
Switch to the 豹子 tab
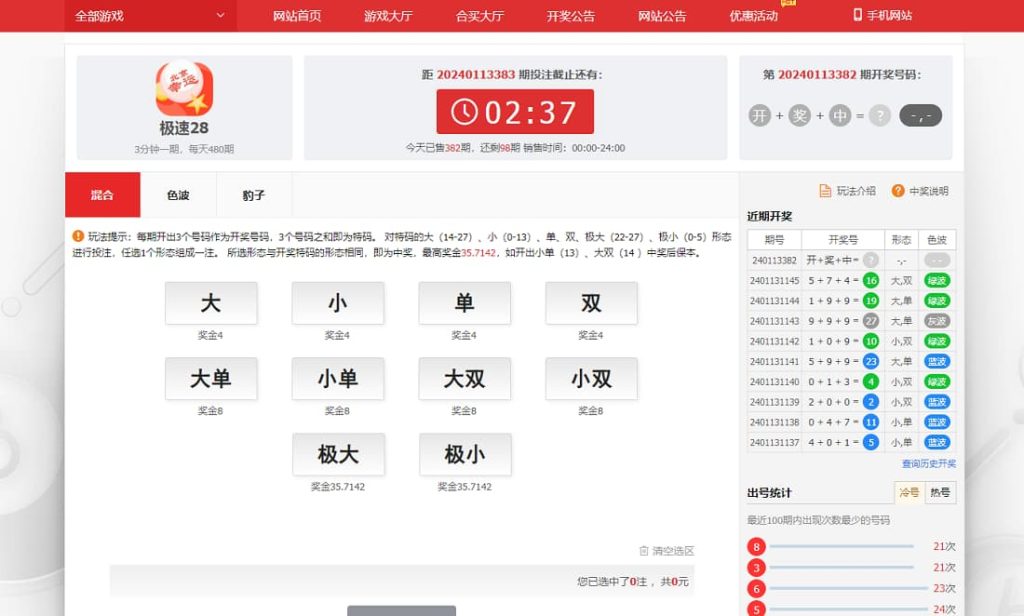click(253, 195)
